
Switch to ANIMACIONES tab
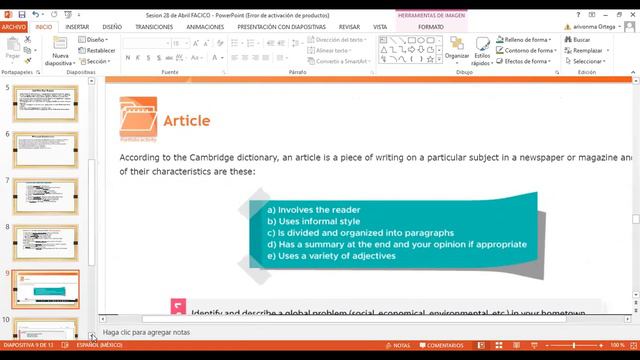205,27
